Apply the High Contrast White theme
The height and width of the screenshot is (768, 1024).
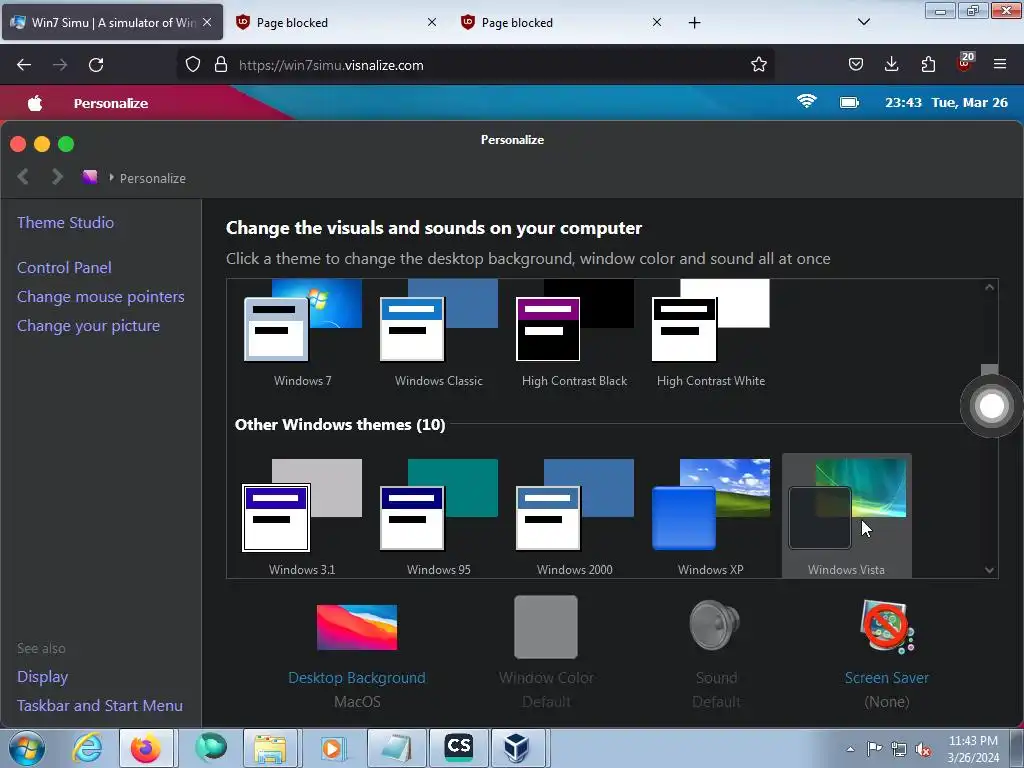pos(711,334)
